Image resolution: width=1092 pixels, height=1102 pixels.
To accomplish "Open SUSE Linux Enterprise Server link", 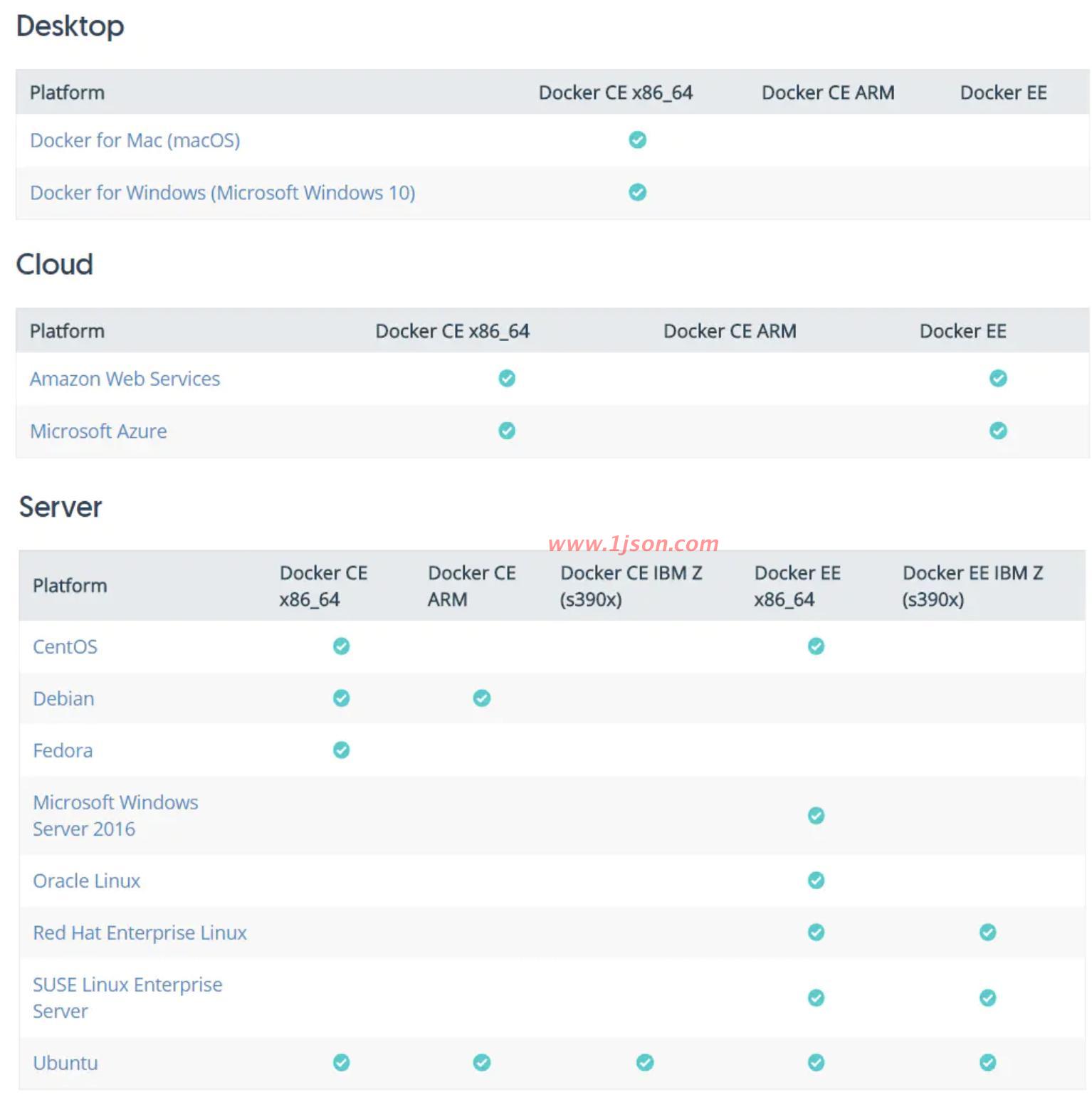I will (x=127, y=998).
